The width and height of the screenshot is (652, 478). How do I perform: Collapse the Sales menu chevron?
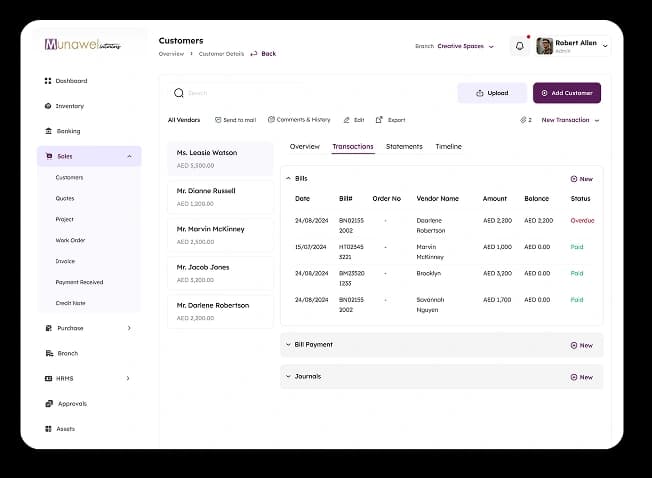click(x=129, y=156)
